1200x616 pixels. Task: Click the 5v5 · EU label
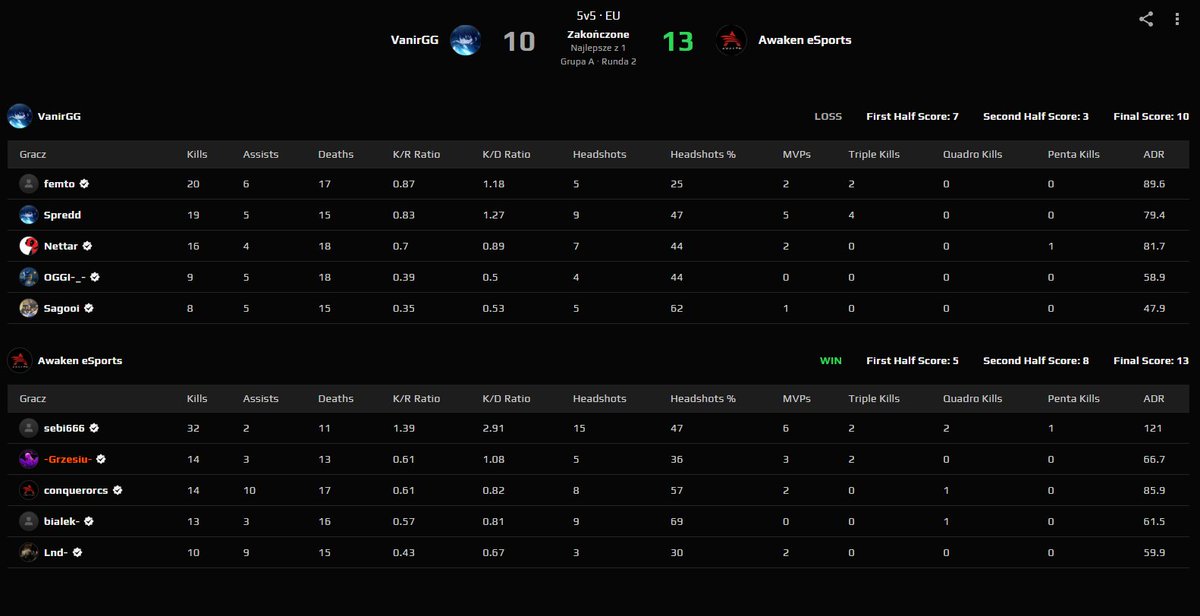point(598,16)
